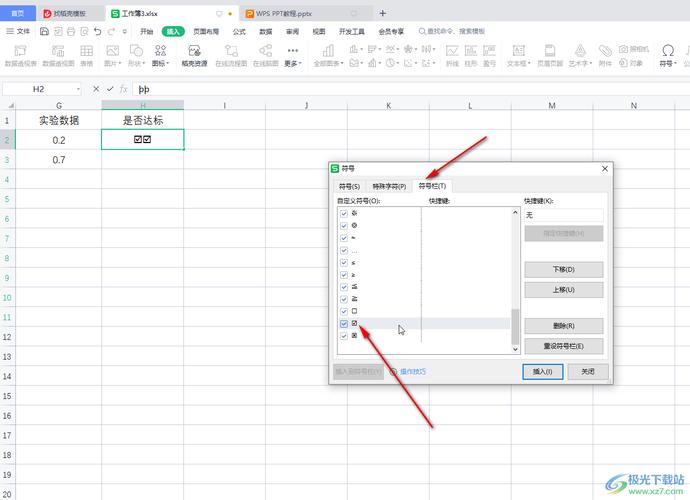Click the symbol list scroll-down arrow
690x500 pixels.
pos(515,349)
